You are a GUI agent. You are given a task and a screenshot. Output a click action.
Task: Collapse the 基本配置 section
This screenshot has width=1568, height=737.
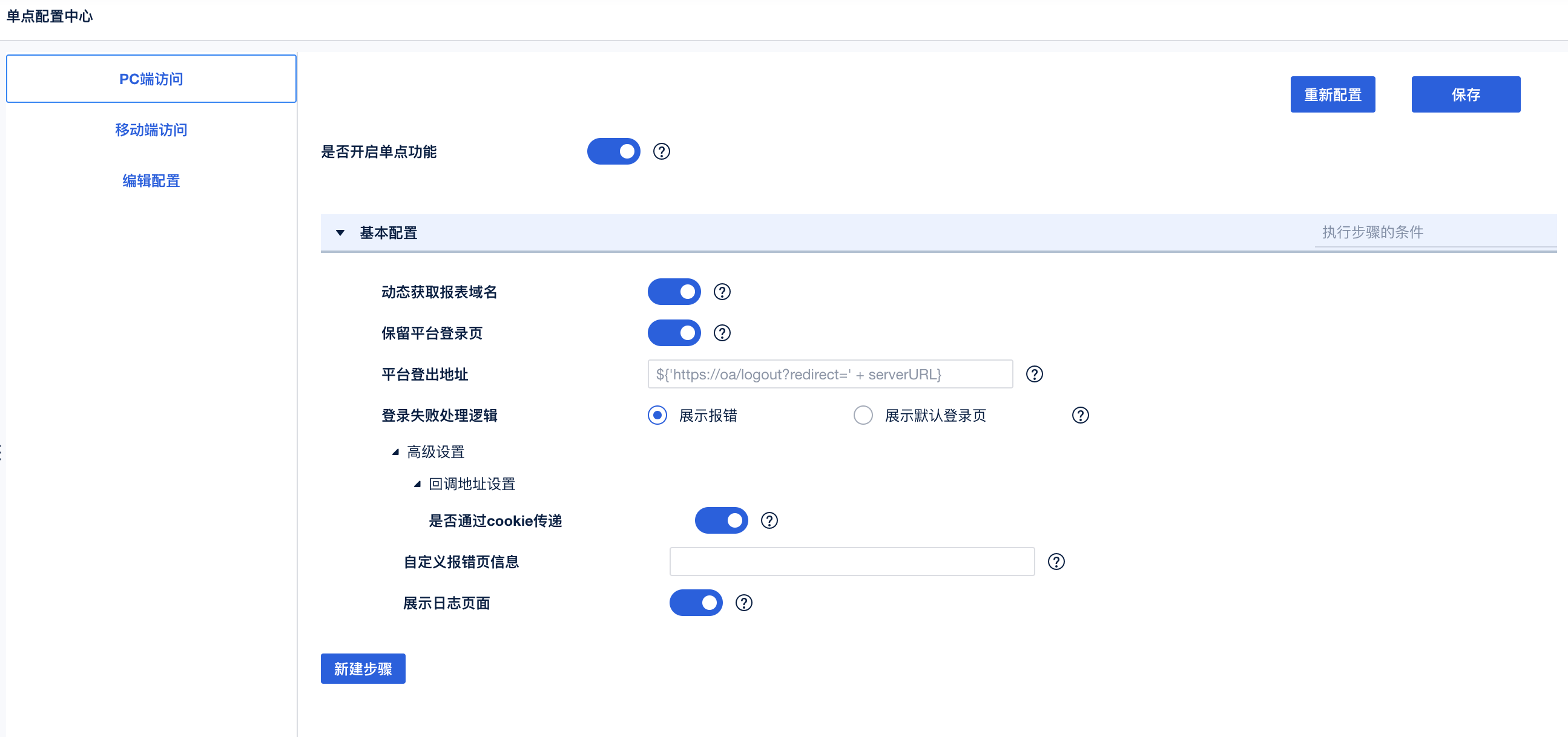click(340, 233)
